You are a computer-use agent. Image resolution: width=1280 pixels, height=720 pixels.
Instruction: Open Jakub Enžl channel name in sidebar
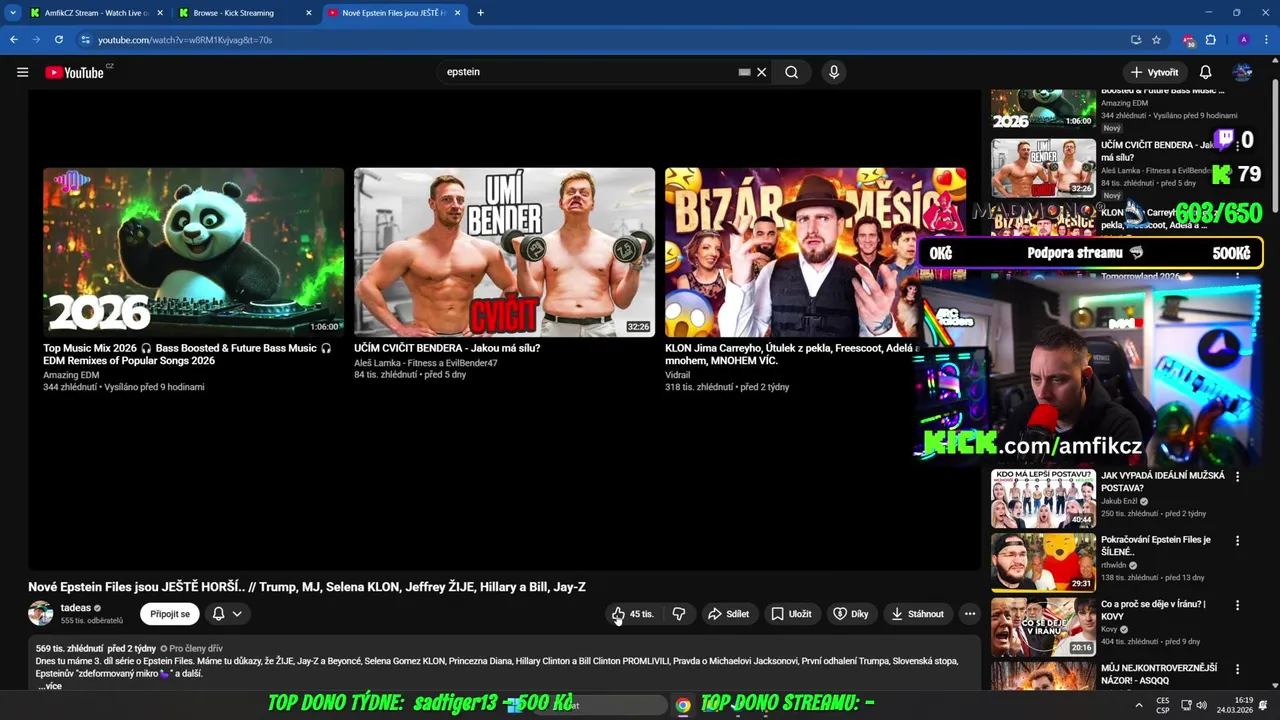coord(1120,501)
